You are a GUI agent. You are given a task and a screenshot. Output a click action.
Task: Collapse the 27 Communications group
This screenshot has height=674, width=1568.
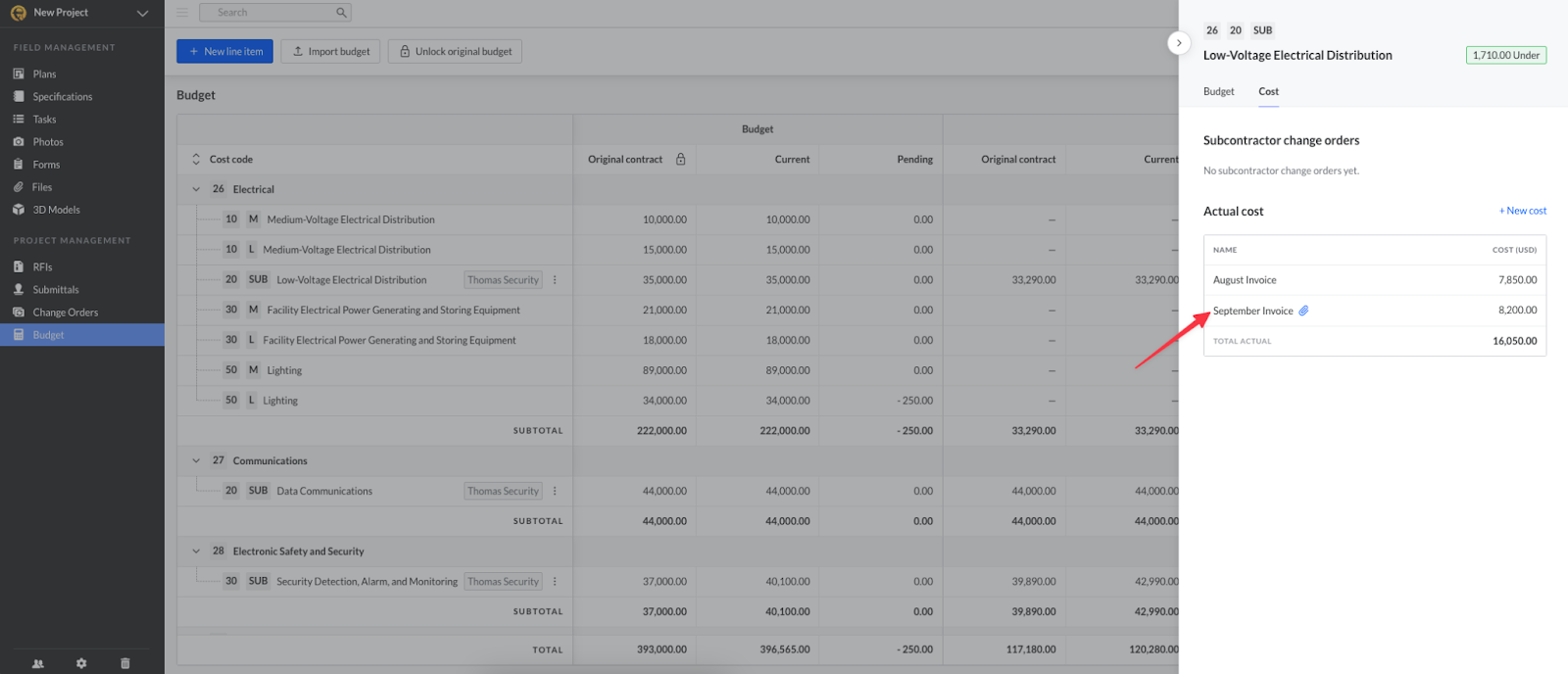click(196, 461)
